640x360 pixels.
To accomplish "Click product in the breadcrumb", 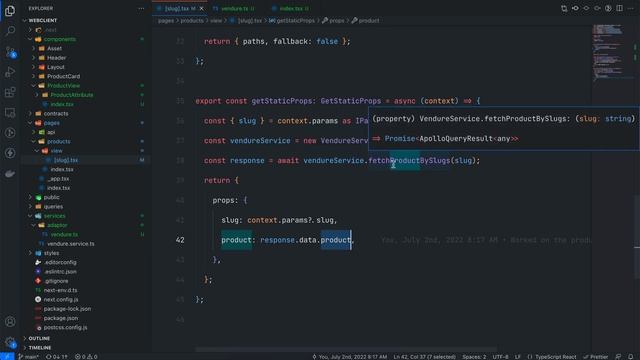I will click(x=369, y=20).
